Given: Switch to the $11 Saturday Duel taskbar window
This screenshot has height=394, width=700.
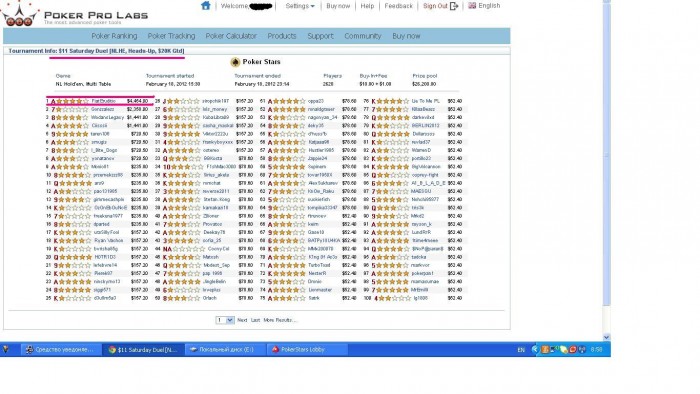Looking at the screenshot, I should point(143,350).
